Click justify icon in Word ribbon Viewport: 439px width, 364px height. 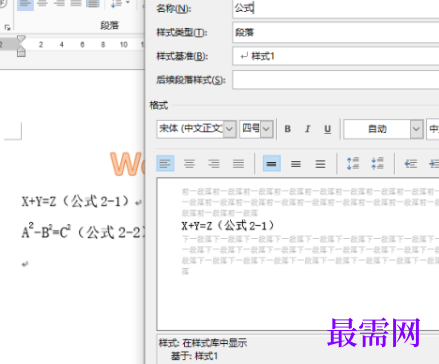(x=76, y=4)
